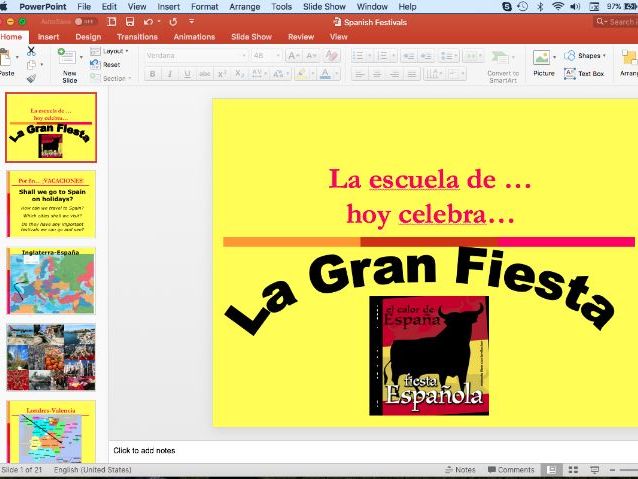Select the Inglaterra-España slide thumbnail

pyautogui.click(x=51, y=280)
